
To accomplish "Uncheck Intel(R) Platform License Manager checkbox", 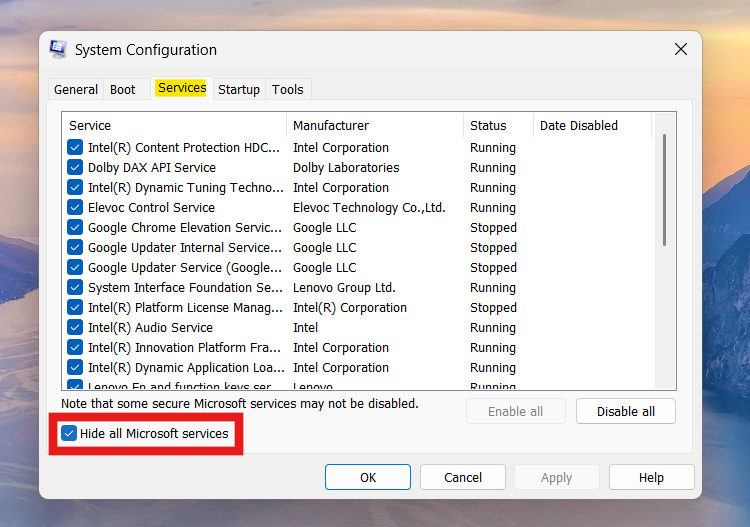I will click(75, 307).
